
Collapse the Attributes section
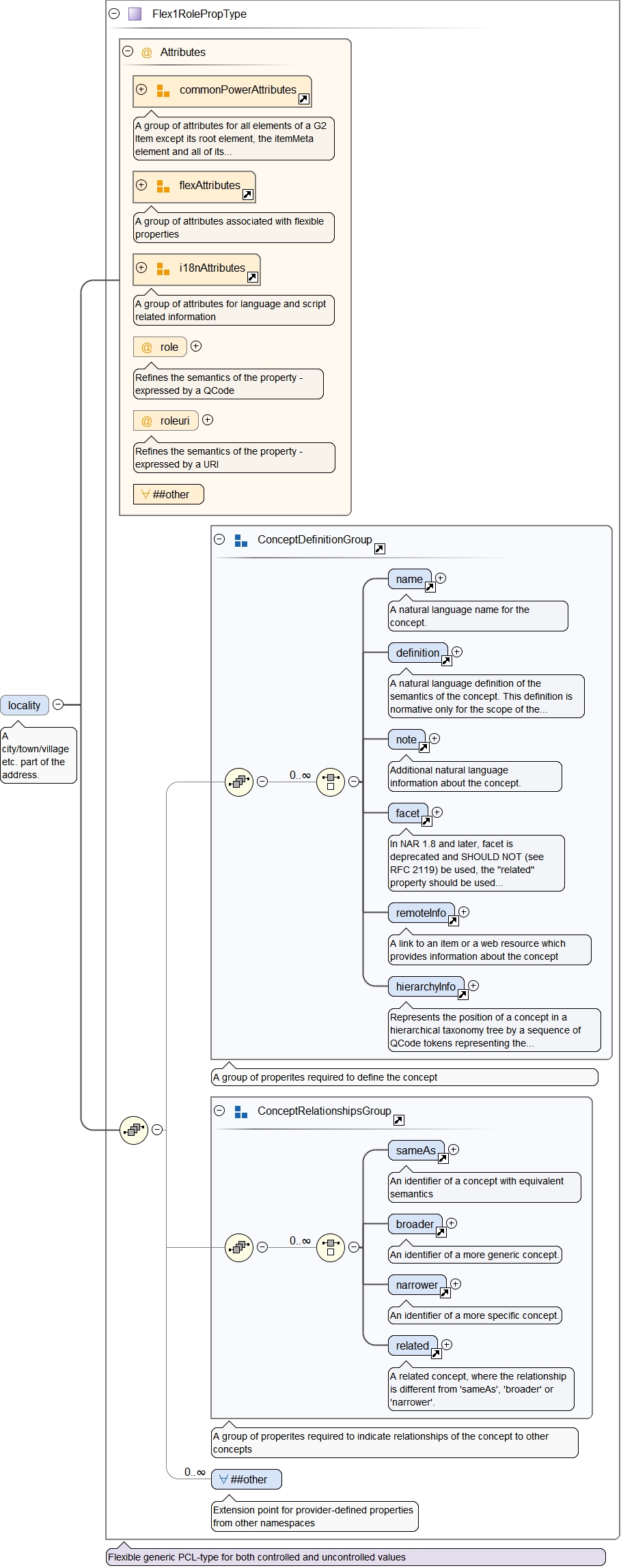(x=128, y=51)
